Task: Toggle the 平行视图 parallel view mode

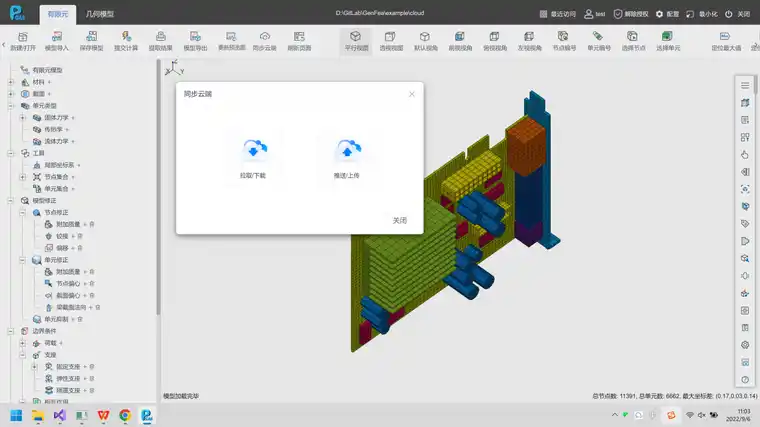Action: [x=357, y=40]
